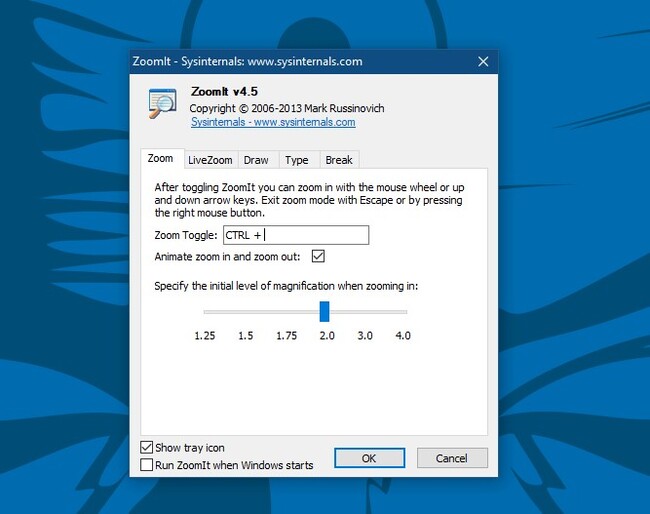Set magnification slider to 3.0 mark
Screen dimensions: 650x514
tap(364, 311)
